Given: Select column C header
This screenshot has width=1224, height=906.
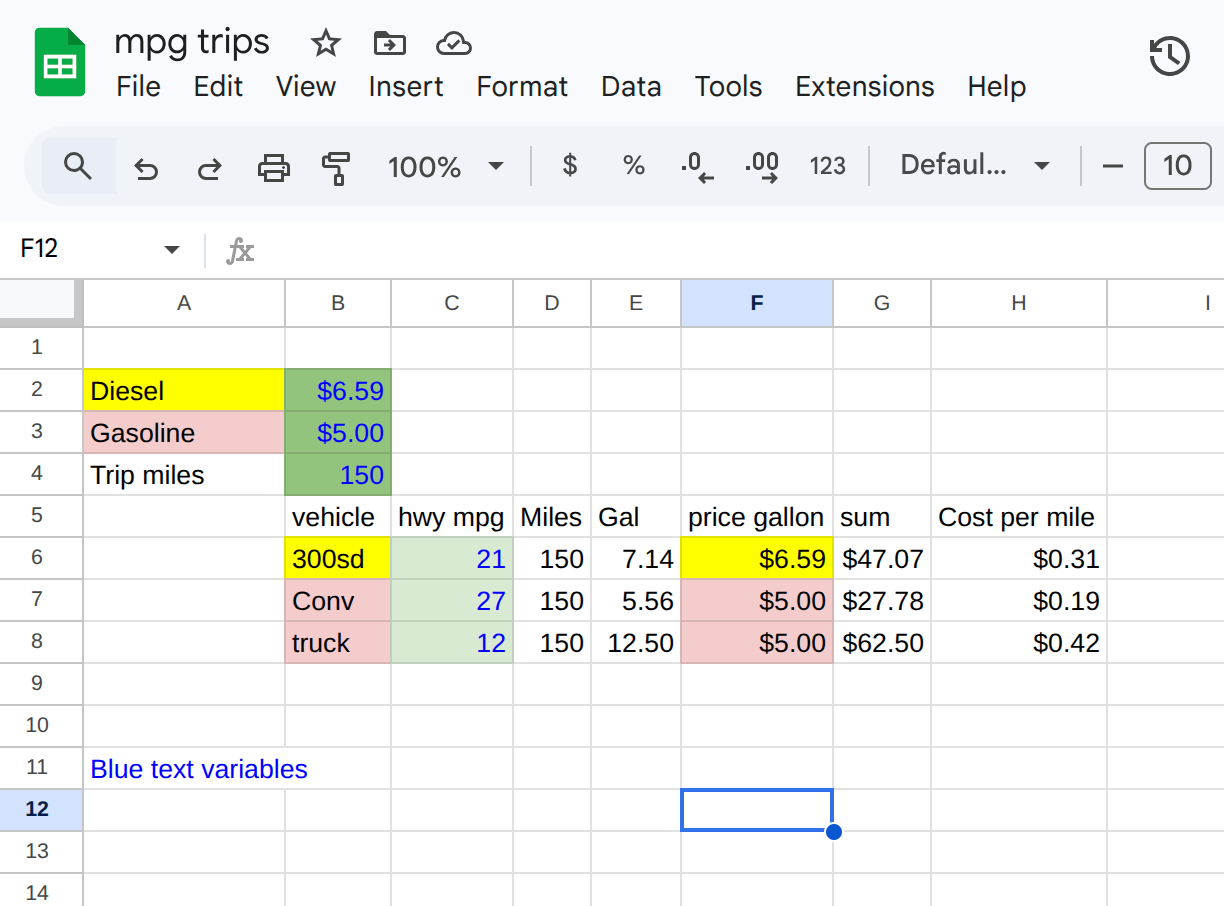Looking at the screenshot, I should coord(452,303).
